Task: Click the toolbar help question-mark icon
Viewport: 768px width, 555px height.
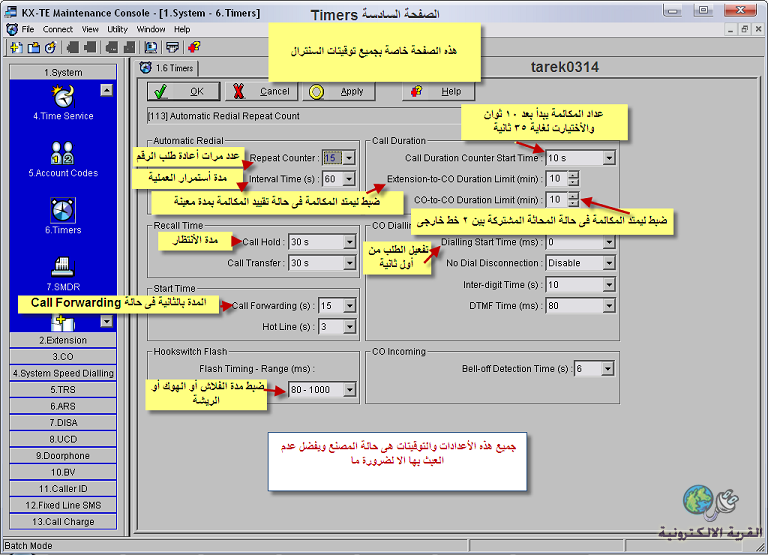Action: click(x=194, y=48)
